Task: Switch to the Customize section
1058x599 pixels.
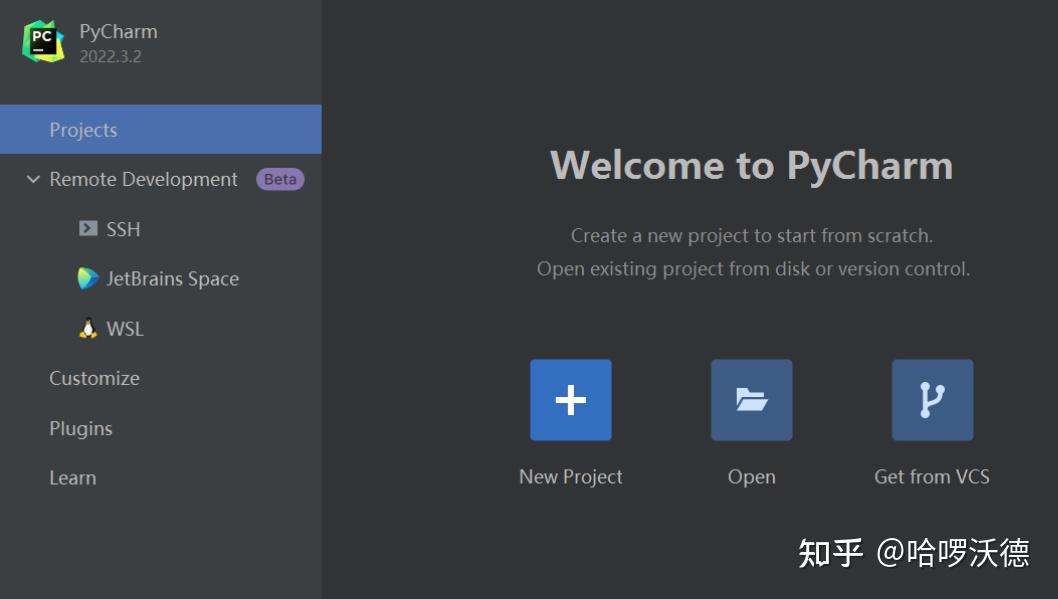Action: (x=94, y=378)
